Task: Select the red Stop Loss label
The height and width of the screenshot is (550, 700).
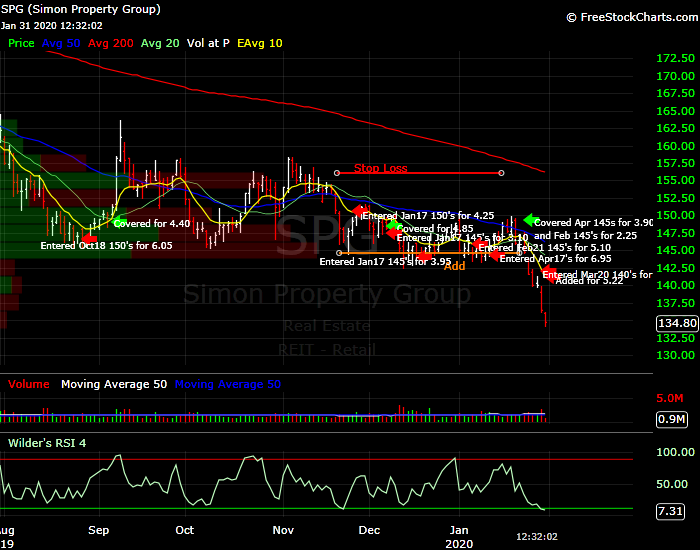Action: pyautogui.click(x=380, y=168)
